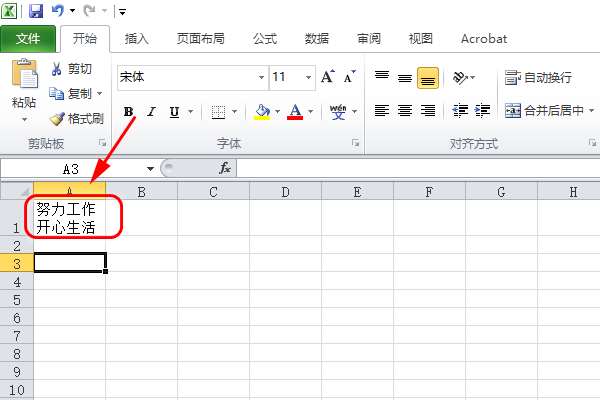The height and width of the screenshot is (400, 600).
Task: Open the 字体 font dialog launcher
Action: [x=355, y=143]
